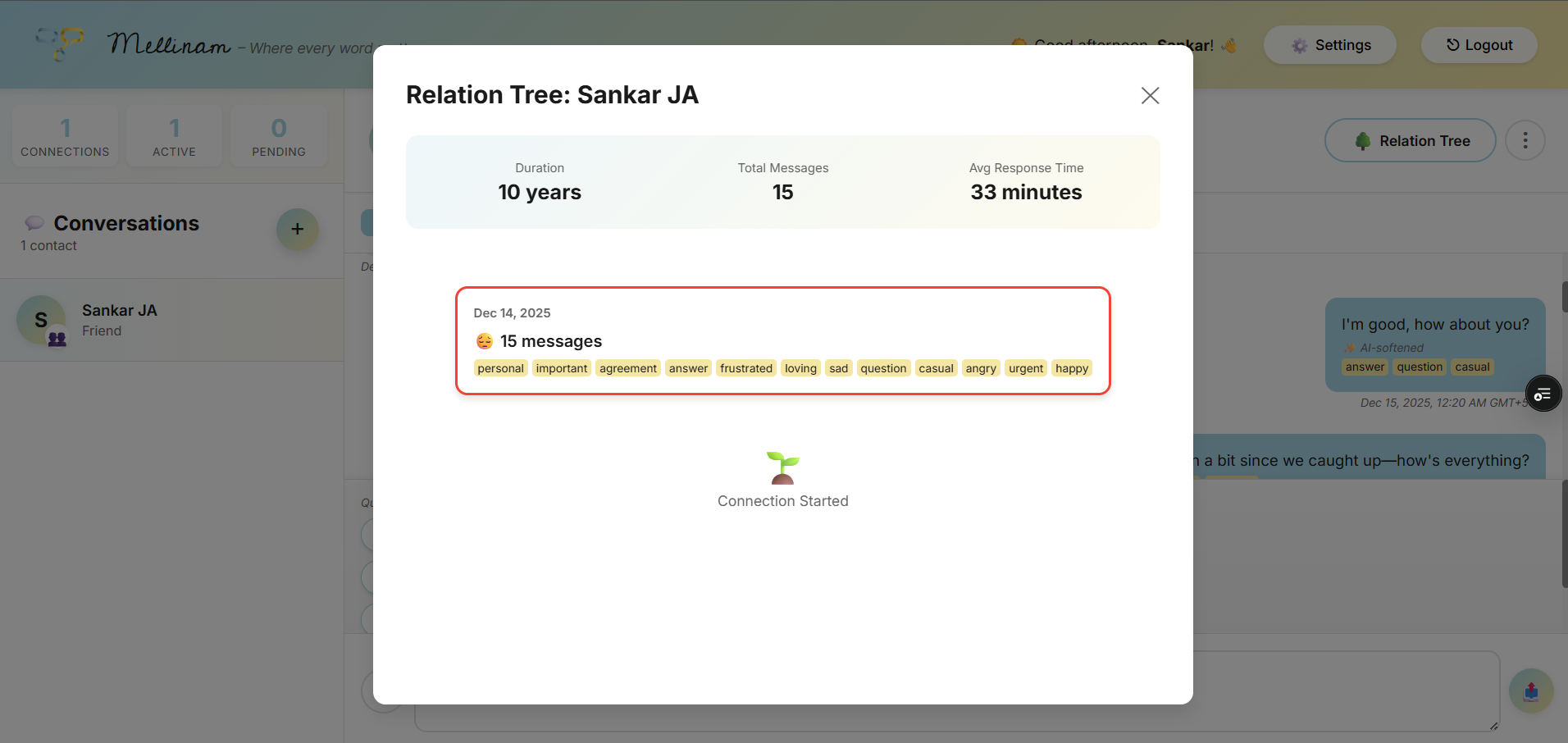Click the '1 contact' label
Image resolution: width=1568 pixels, height=743 pixels.
click(x=48, y=246)
